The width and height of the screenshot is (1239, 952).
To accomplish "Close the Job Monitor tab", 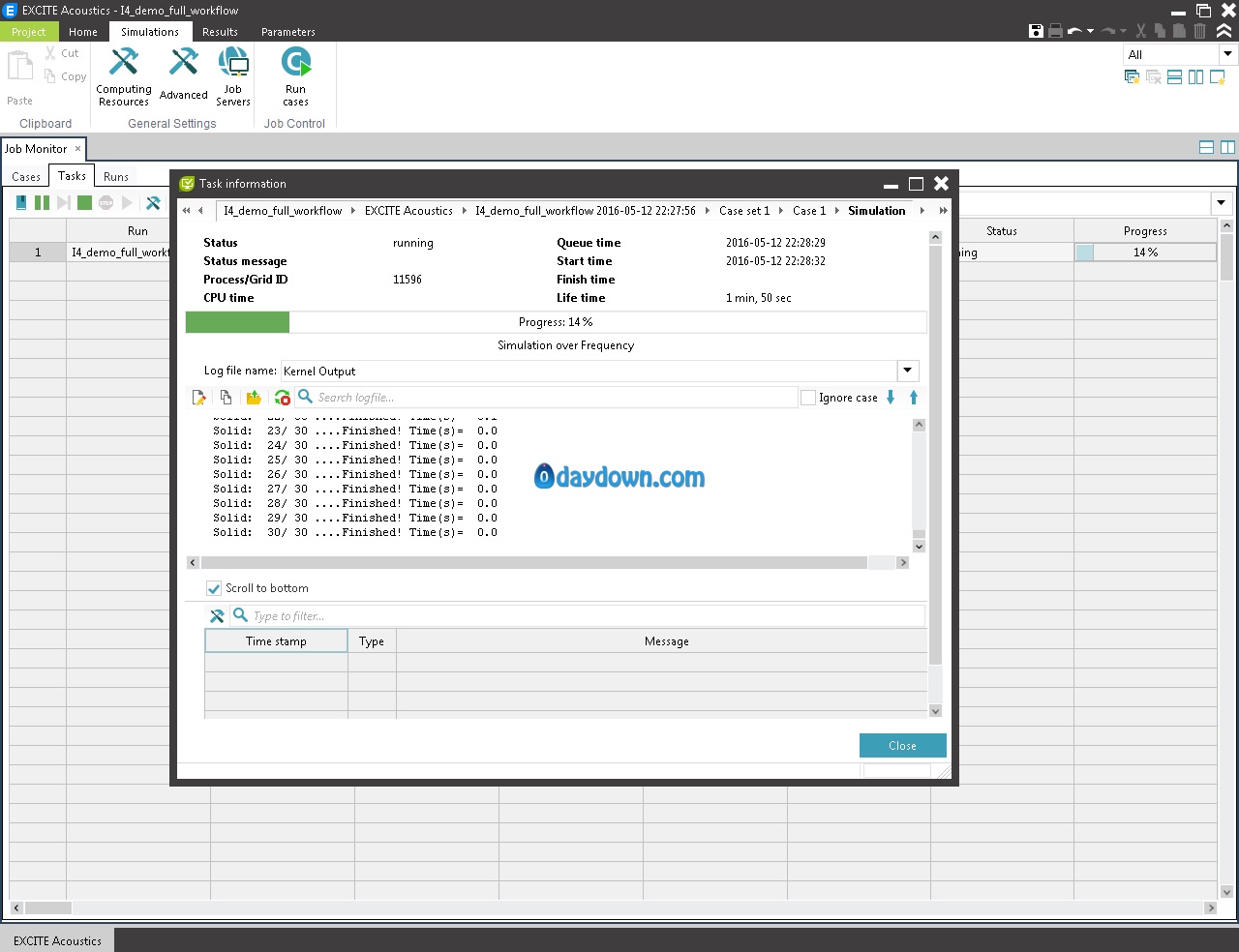I will (x=77, y=148).
